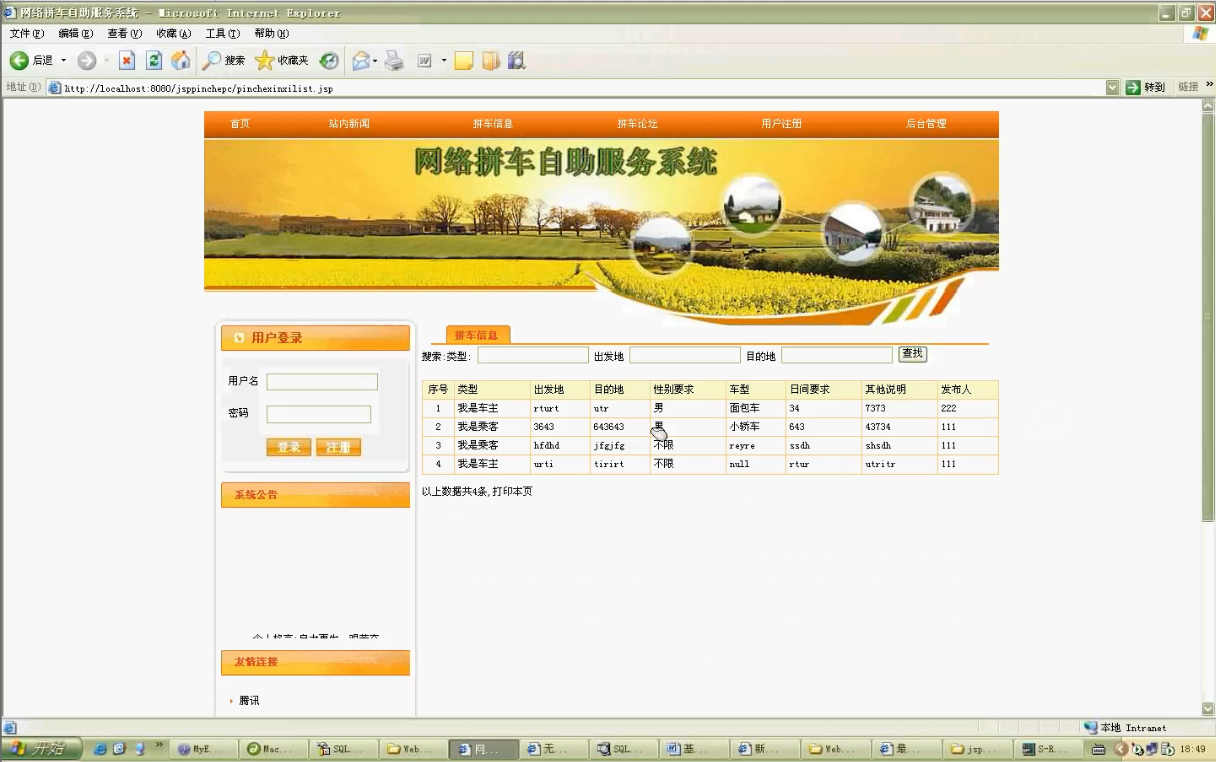Open 拼车信息 in the orange navigation bar

pyautogui.click(x=493, y=124)
